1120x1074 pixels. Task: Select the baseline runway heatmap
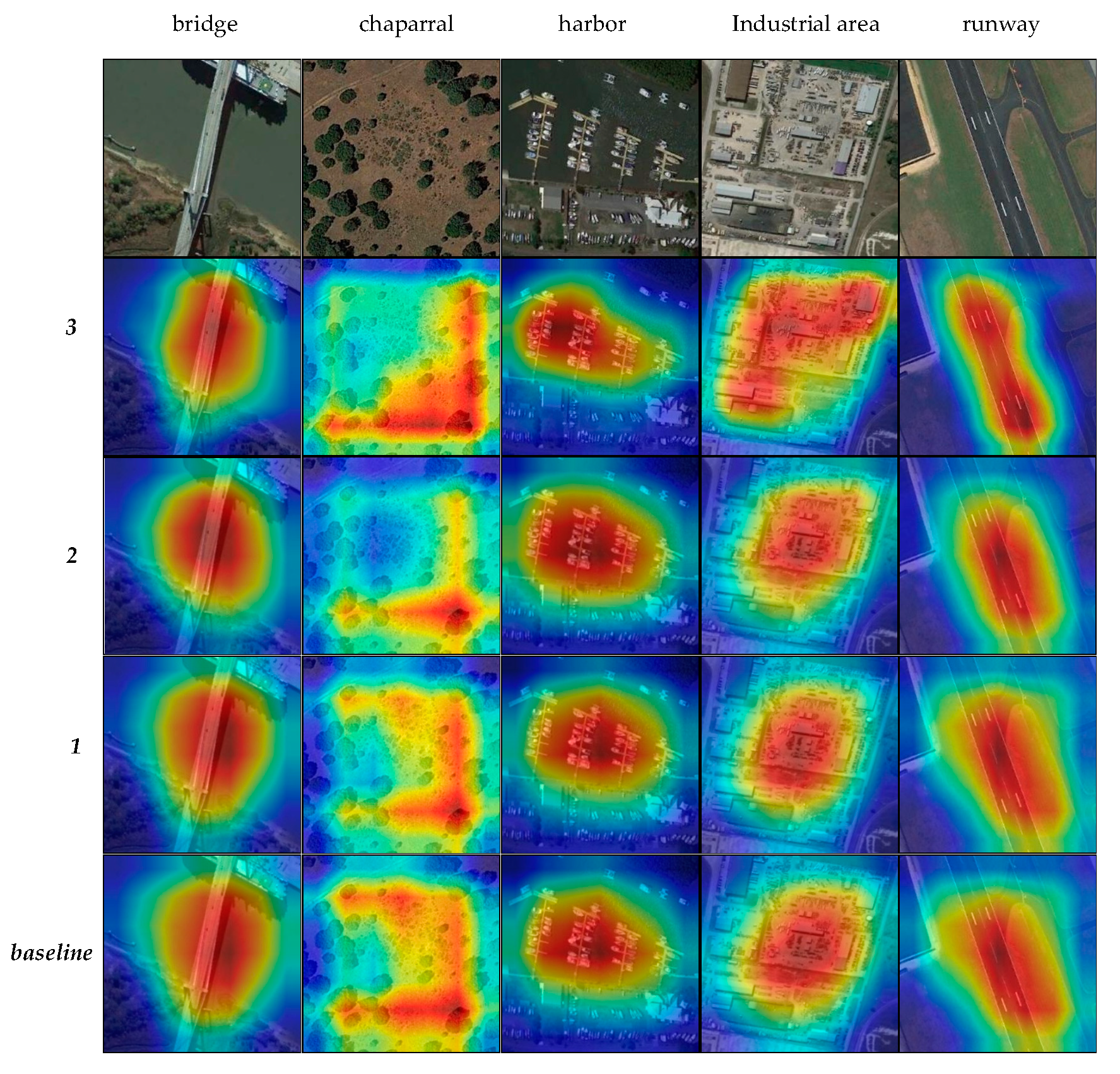[x=998, y=953]
